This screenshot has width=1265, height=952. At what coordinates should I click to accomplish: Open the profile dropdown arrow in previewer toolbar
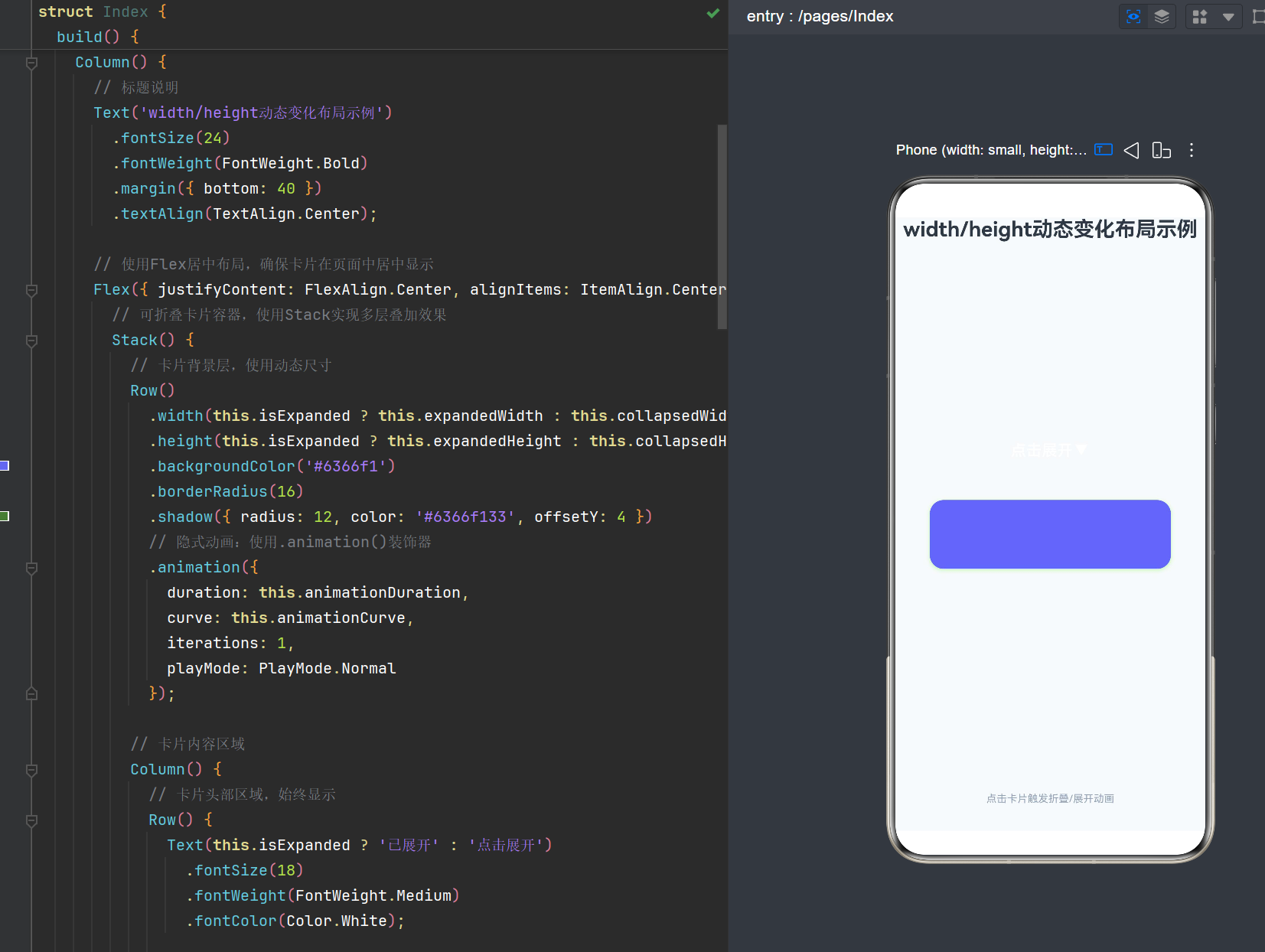click(1228, 17)
